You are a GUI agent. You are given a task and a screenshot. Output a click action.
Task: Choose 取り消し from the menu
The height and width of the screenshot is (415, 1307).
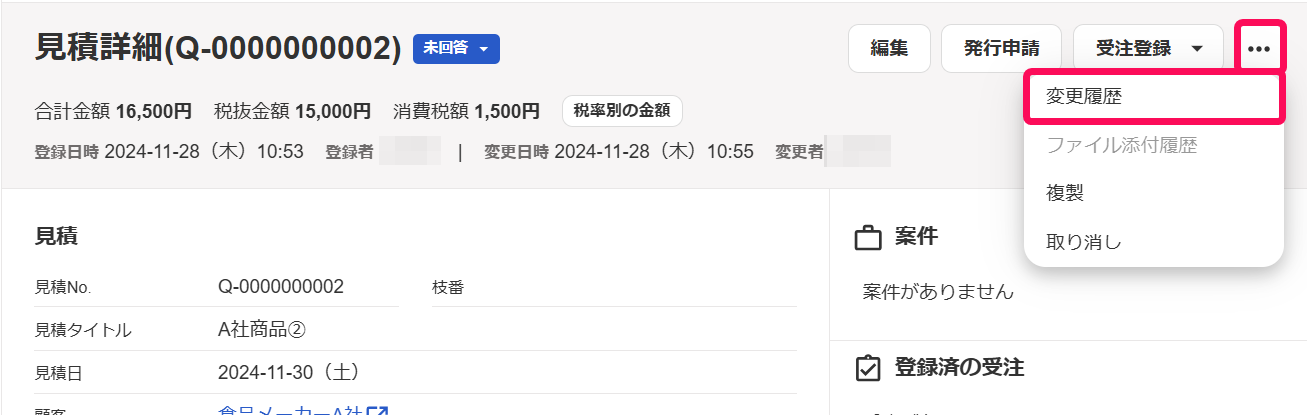pyautogui.click(x=1083, y=241)
